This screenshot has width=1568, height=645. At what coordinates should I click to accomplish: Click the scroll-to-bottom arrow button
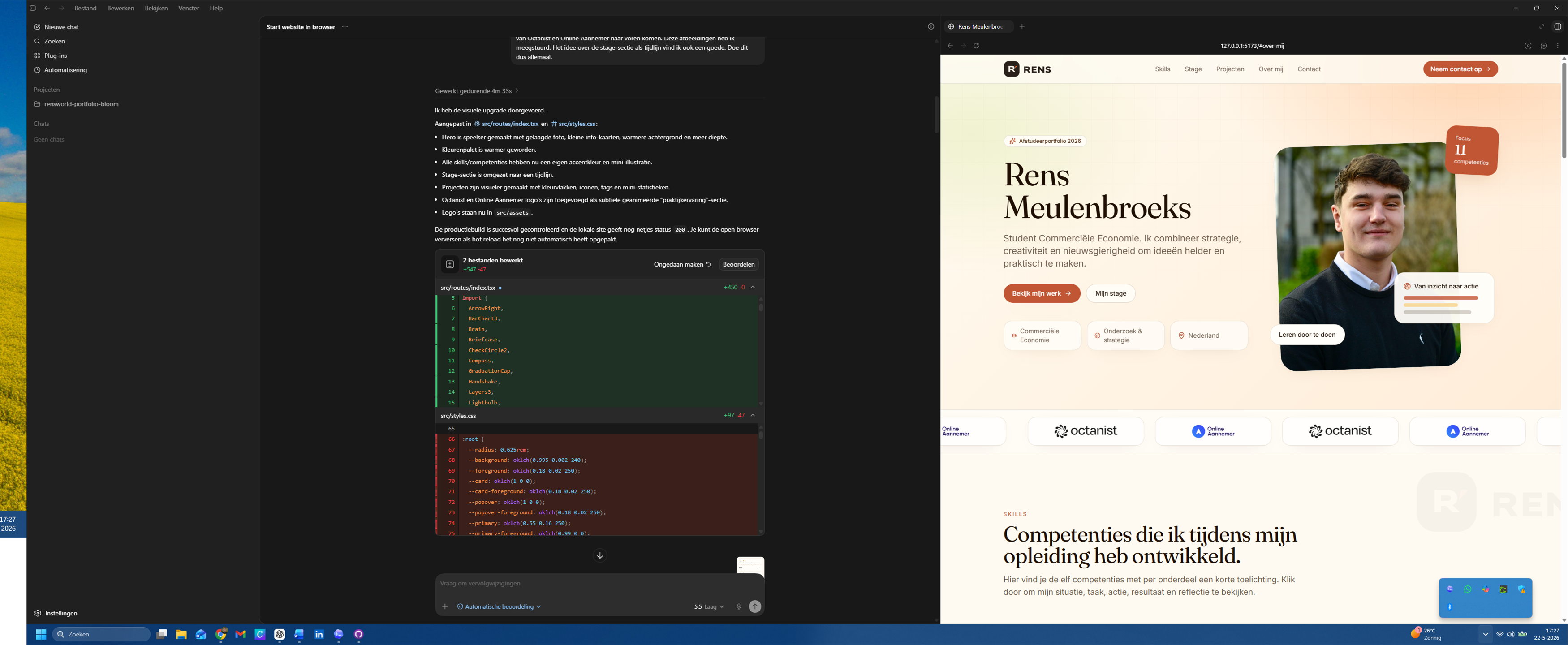(599, 555)
